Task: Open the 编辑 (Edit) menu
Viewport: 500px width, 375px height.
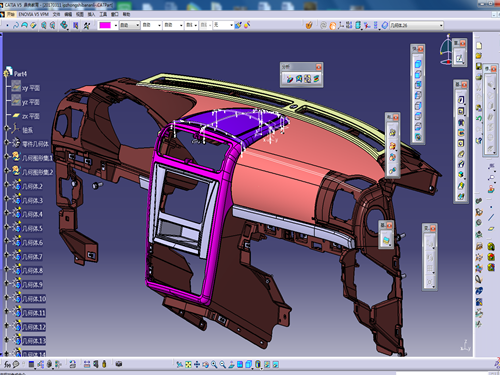Action: pyautogui.click(x=68, y=14)
